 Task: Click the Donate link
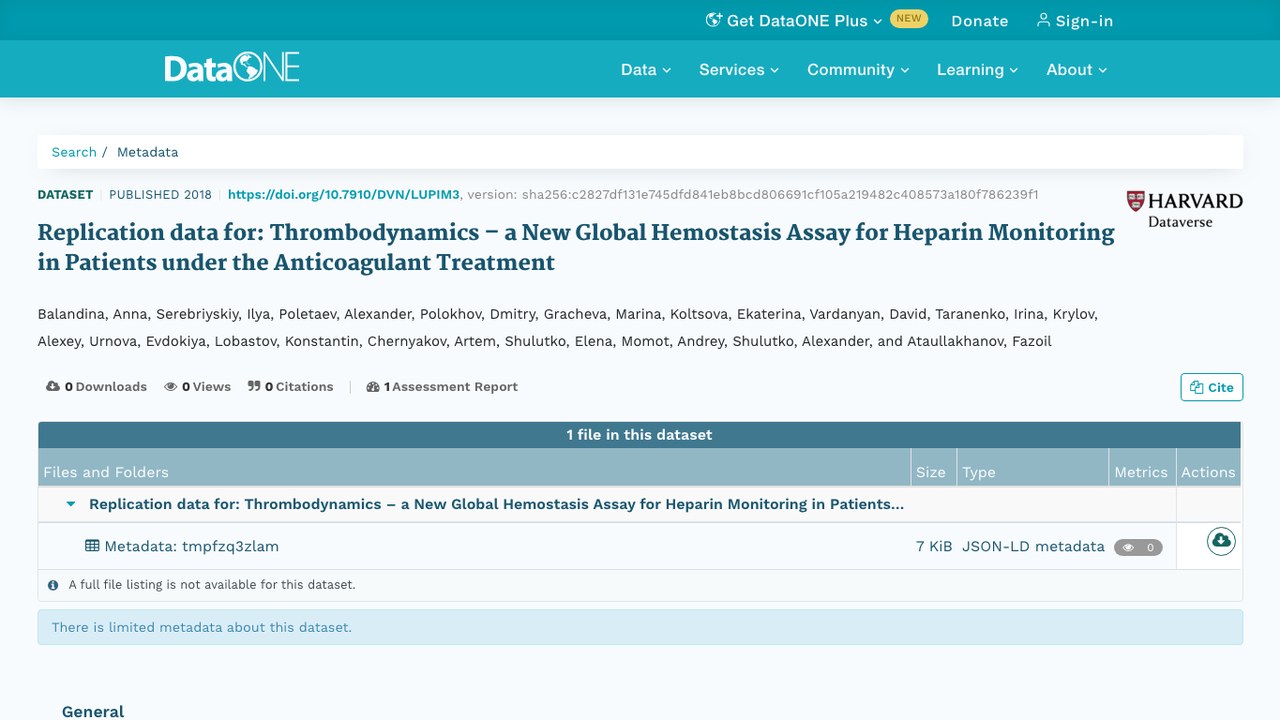(980, 20)
